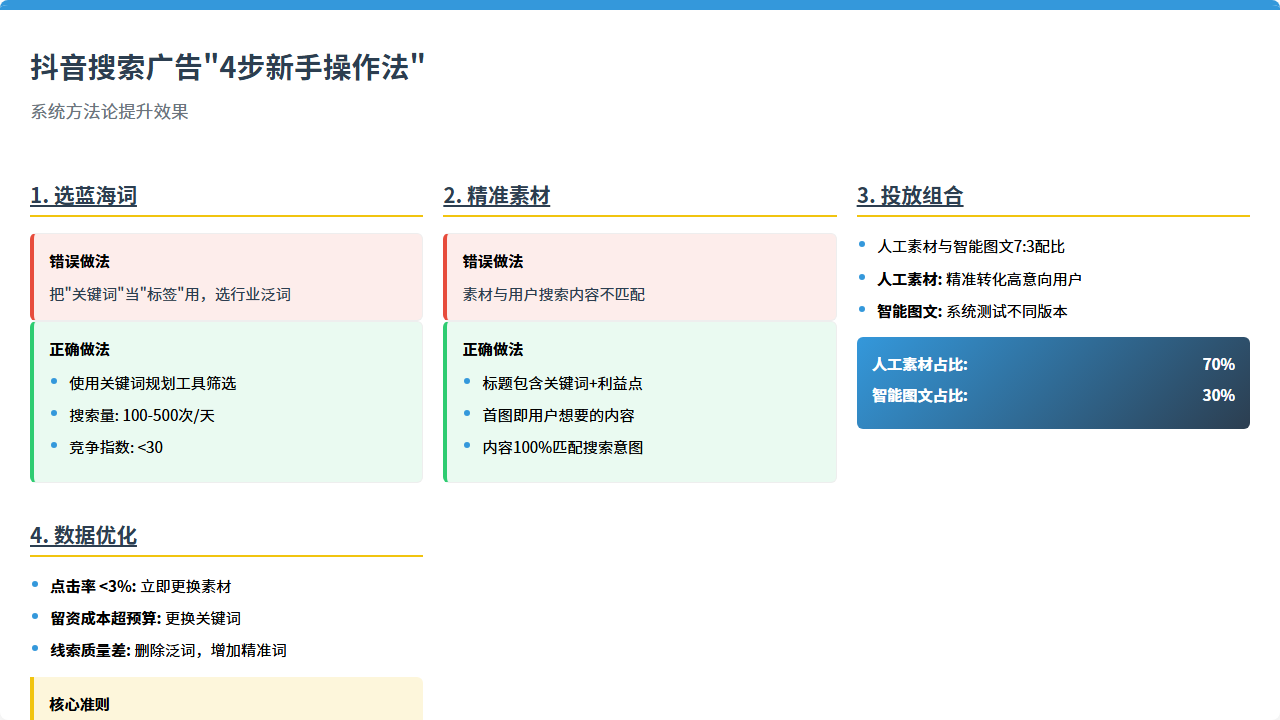
Task: Click text 把"关键词"当"标签"用，选行业泛词
Action: coord(170,295)
